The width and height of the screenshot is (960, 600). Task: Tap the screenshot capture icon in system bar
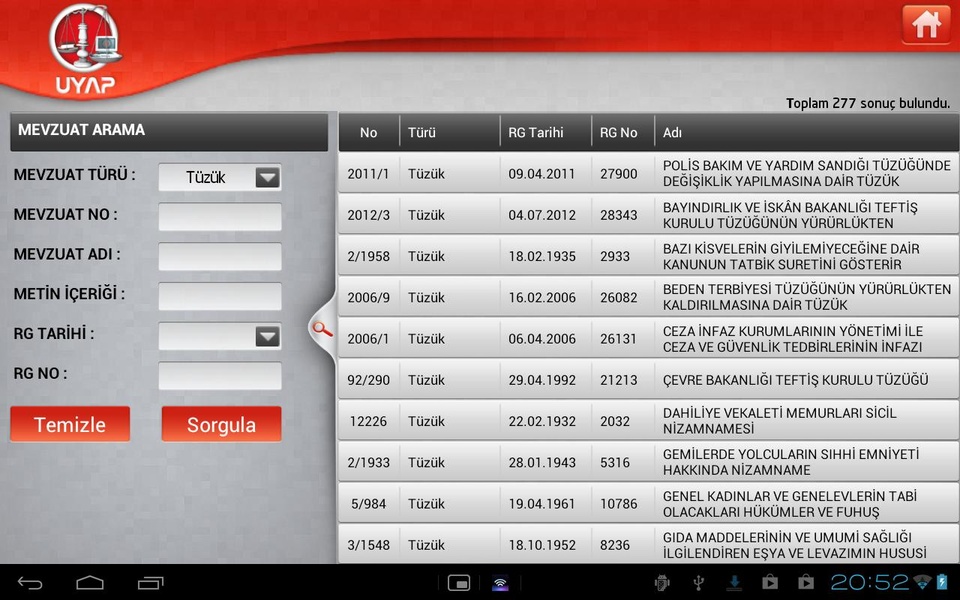pyautogui.click(x=459, y=583)
